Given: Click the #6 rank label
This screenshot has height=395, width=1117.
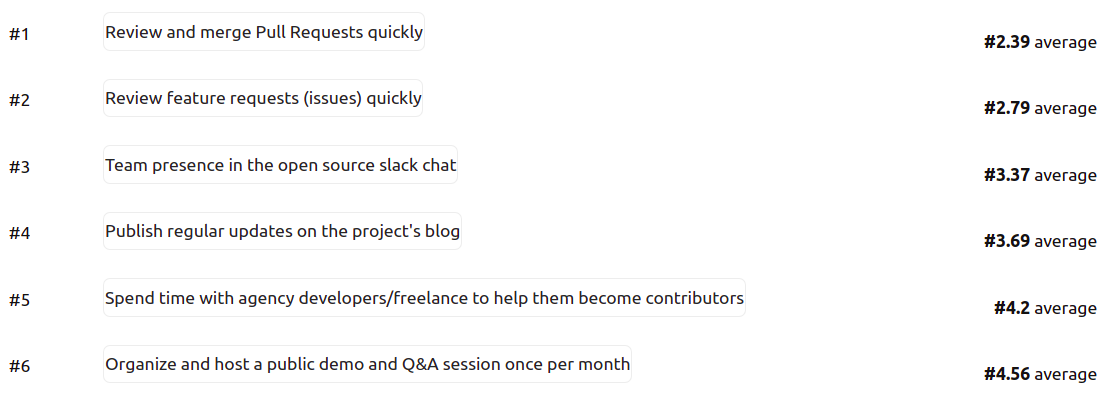Looking at the screenshot, I should point(19,366).
